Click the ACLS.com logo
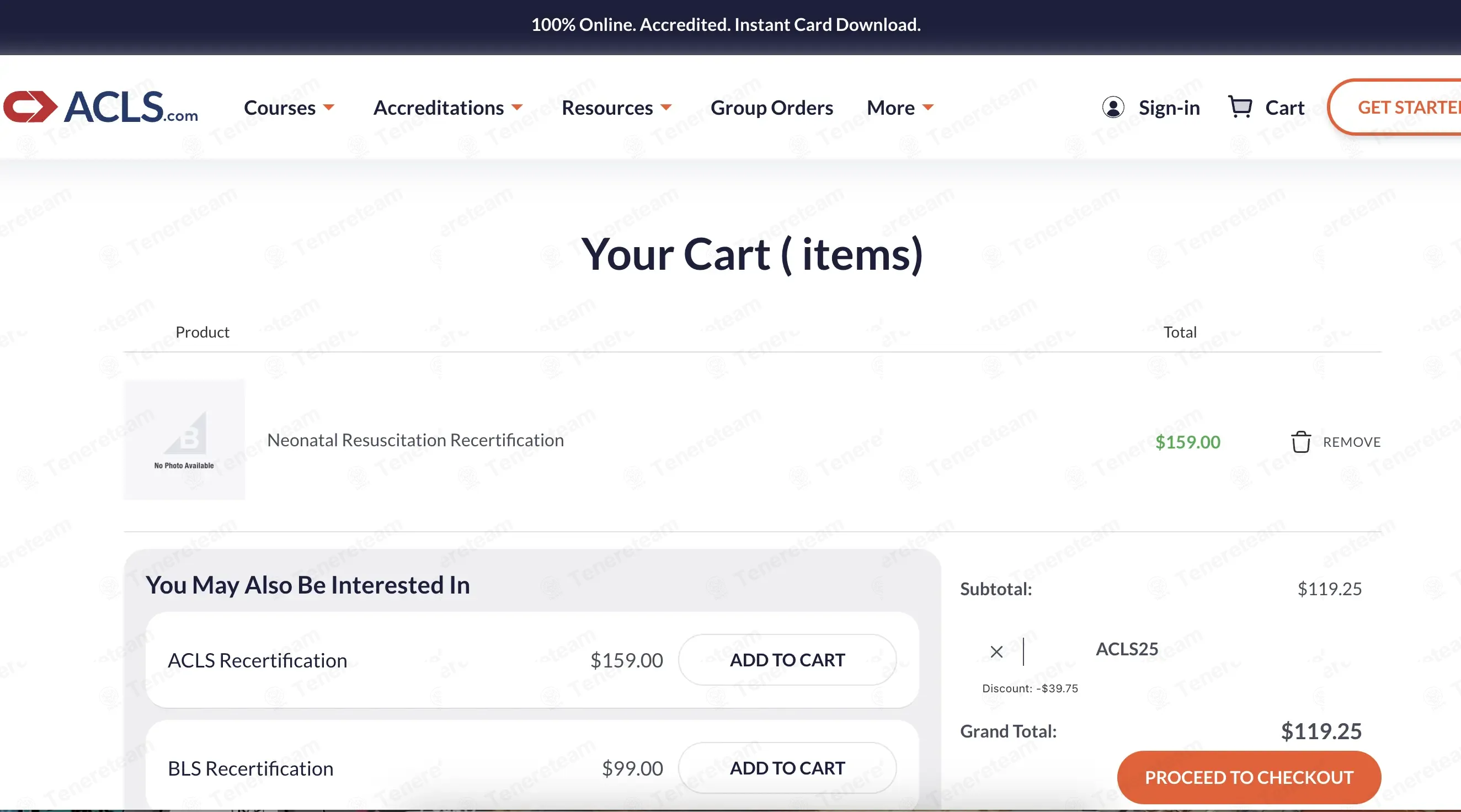This screenshot has height=812, width=1461. tap(101, 106)
